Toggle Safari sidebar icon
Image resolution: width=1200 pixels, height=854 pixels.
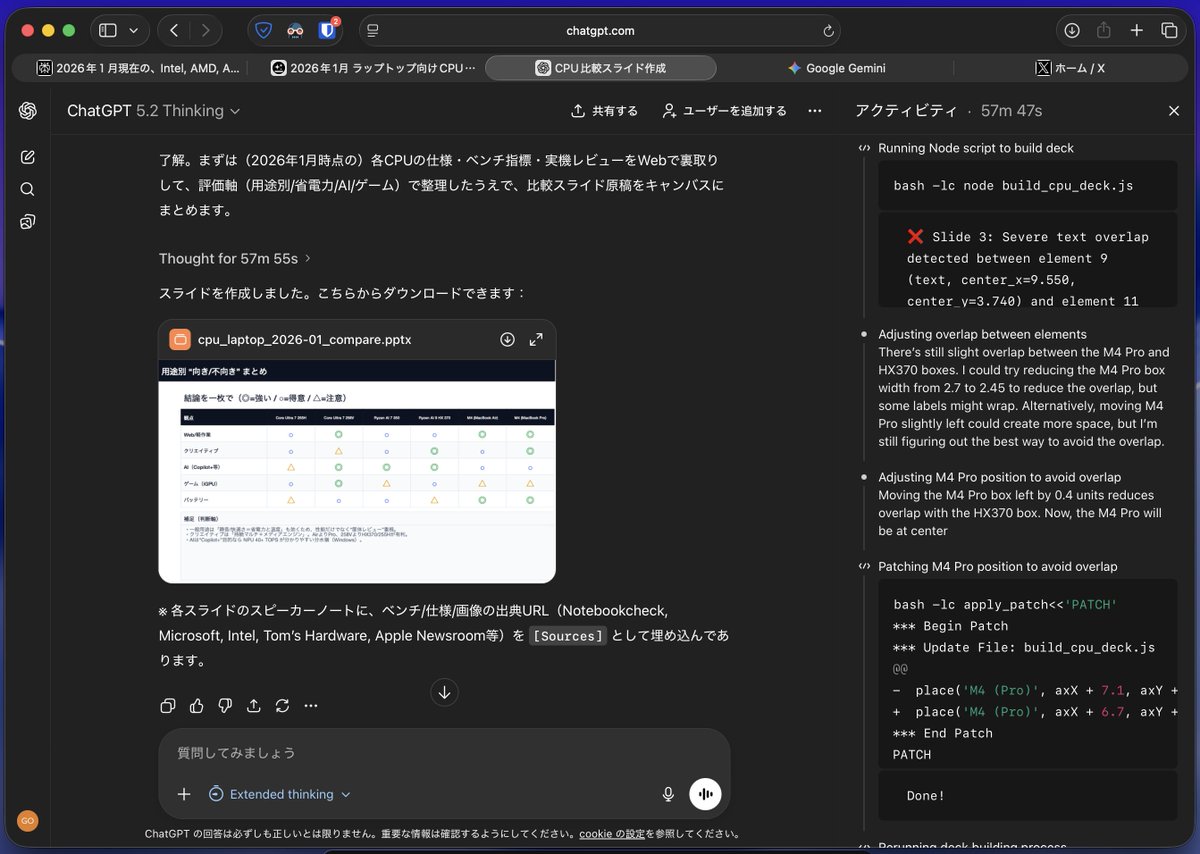pos(108,31)
